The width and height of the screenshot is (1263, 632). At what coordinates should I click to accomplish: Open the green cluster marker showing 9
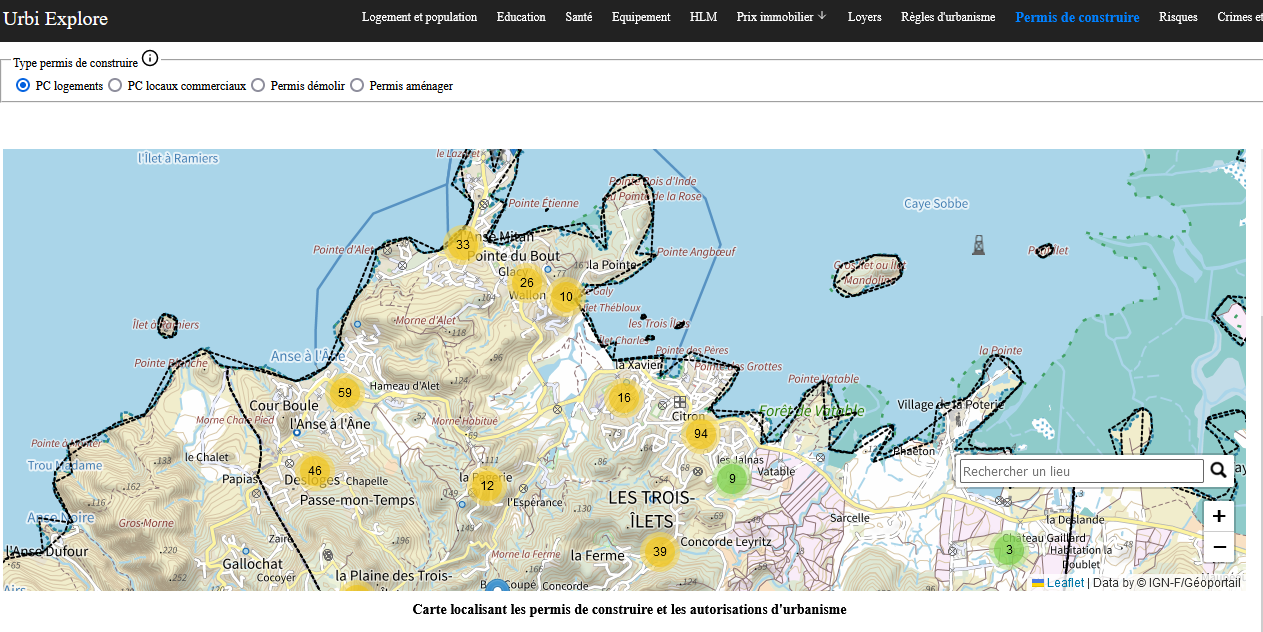click(x=732, y=479)
